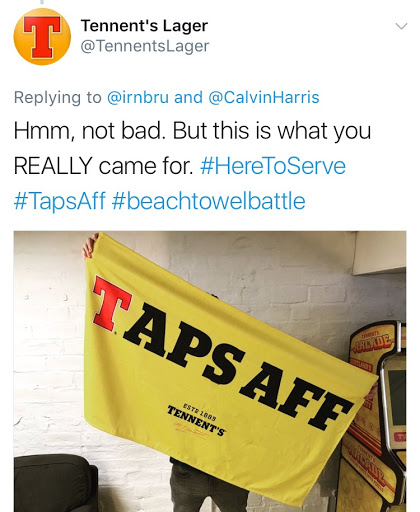Follow the #HereToServe hashtag
The image size is (420, 512).
[273, 166]
